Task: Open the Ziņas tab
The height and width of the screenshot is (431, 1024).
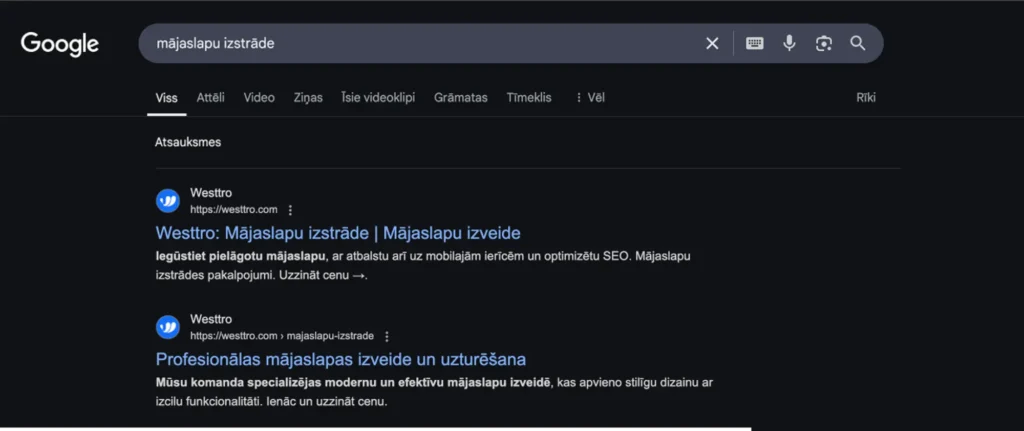Action: click(x=308, y=98)
